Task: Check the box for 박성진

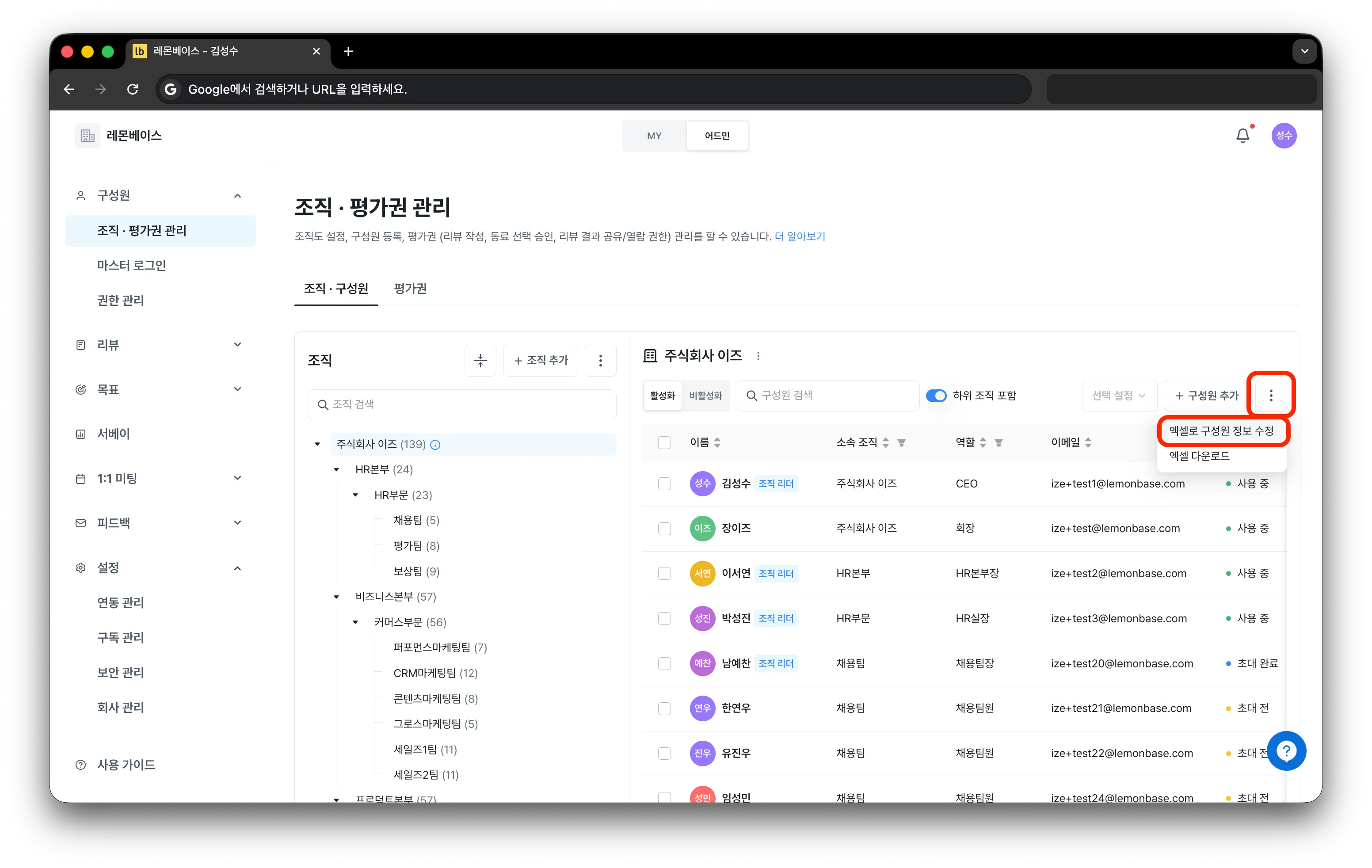Action: click(x=664, y=619)
